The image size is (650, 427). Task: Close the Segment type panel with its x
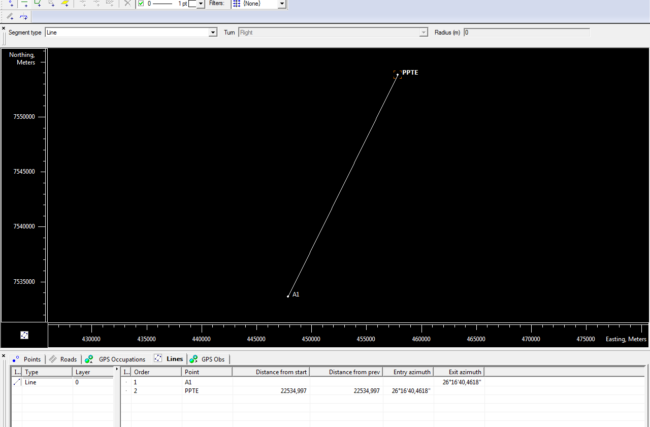point(3,29)
